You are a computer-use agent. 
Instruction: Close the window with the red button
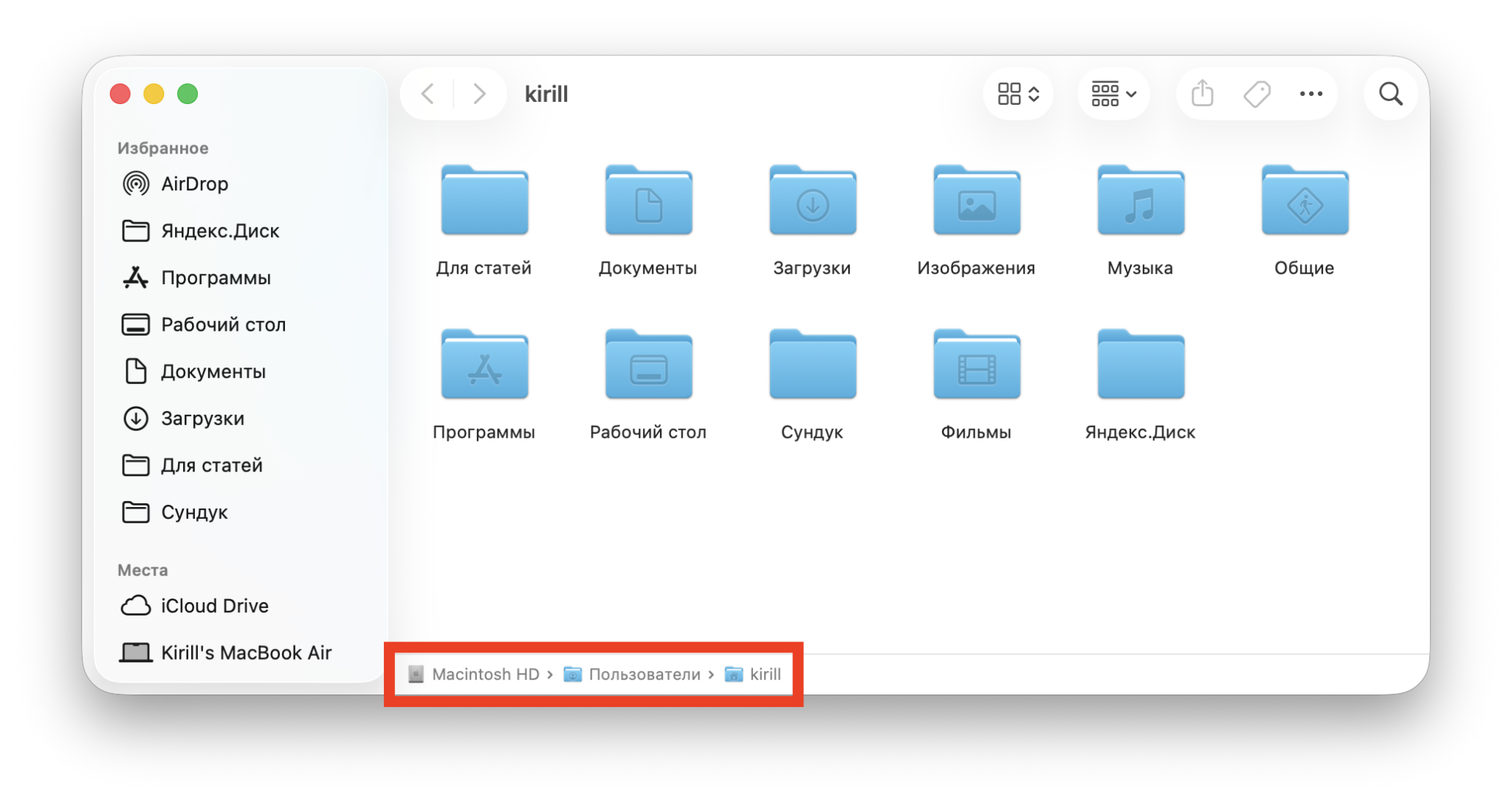[120, 94]
